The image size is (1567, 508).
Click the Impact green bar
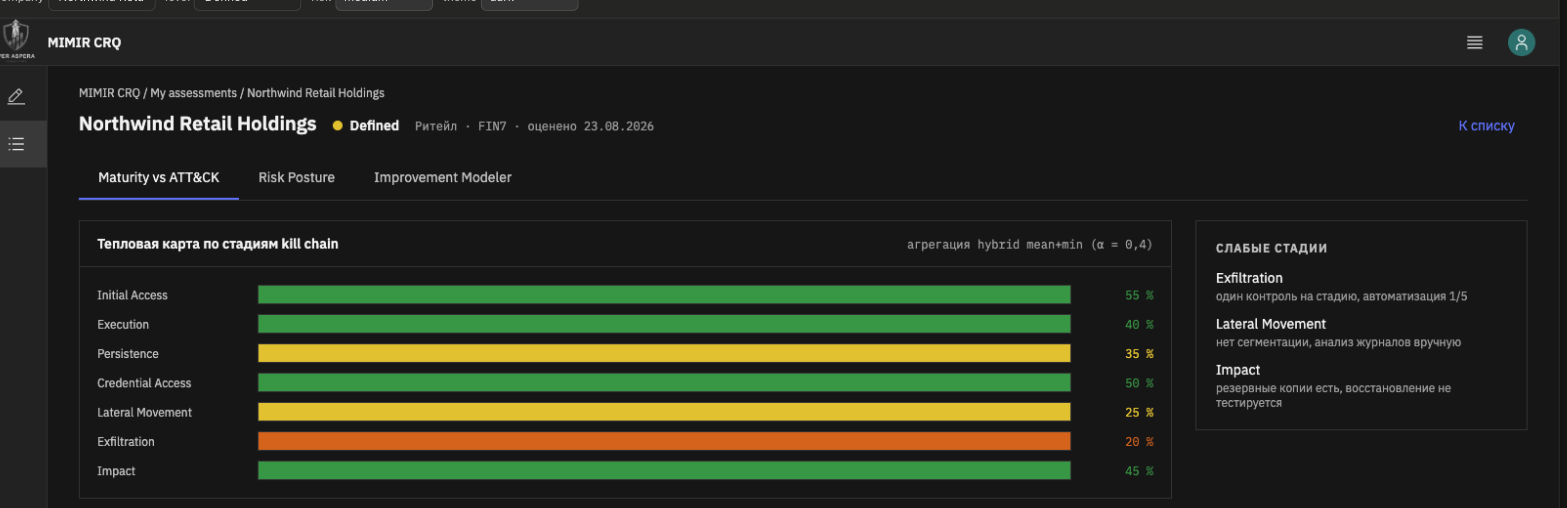click(664, 471)
